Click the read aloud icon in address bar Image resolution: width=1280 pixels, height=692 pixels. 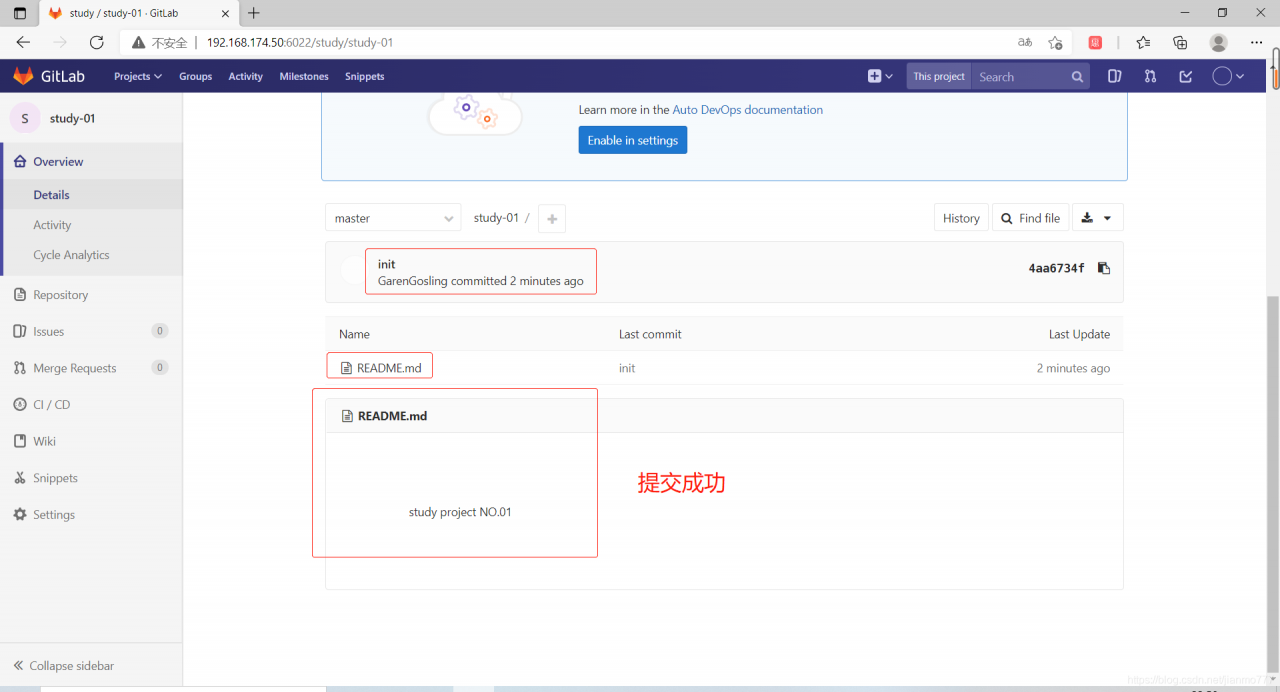1025,42
